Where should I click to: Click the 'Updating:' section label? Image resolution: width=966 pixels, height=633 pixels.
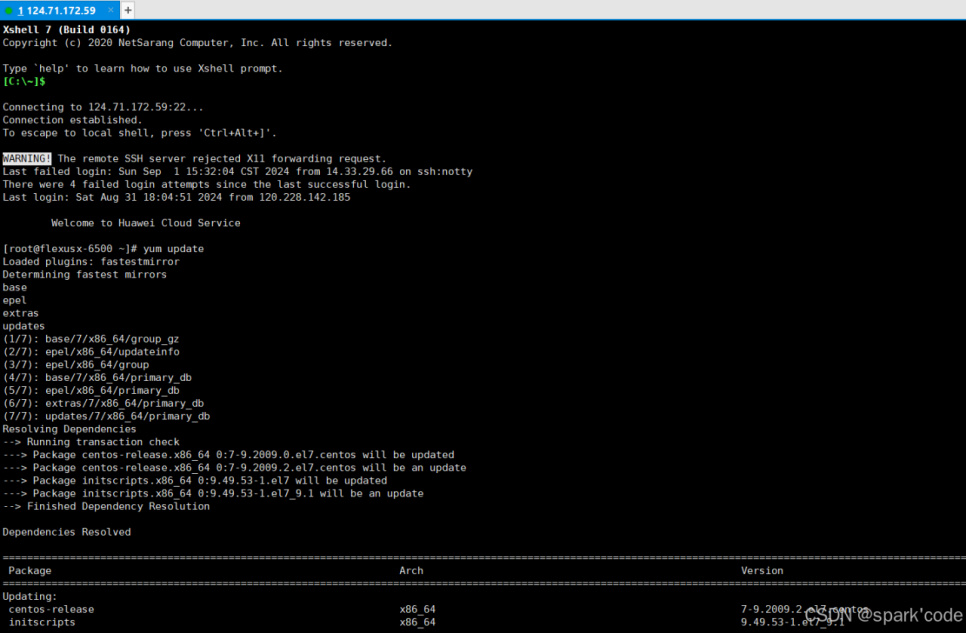click(x=30, y=597)
